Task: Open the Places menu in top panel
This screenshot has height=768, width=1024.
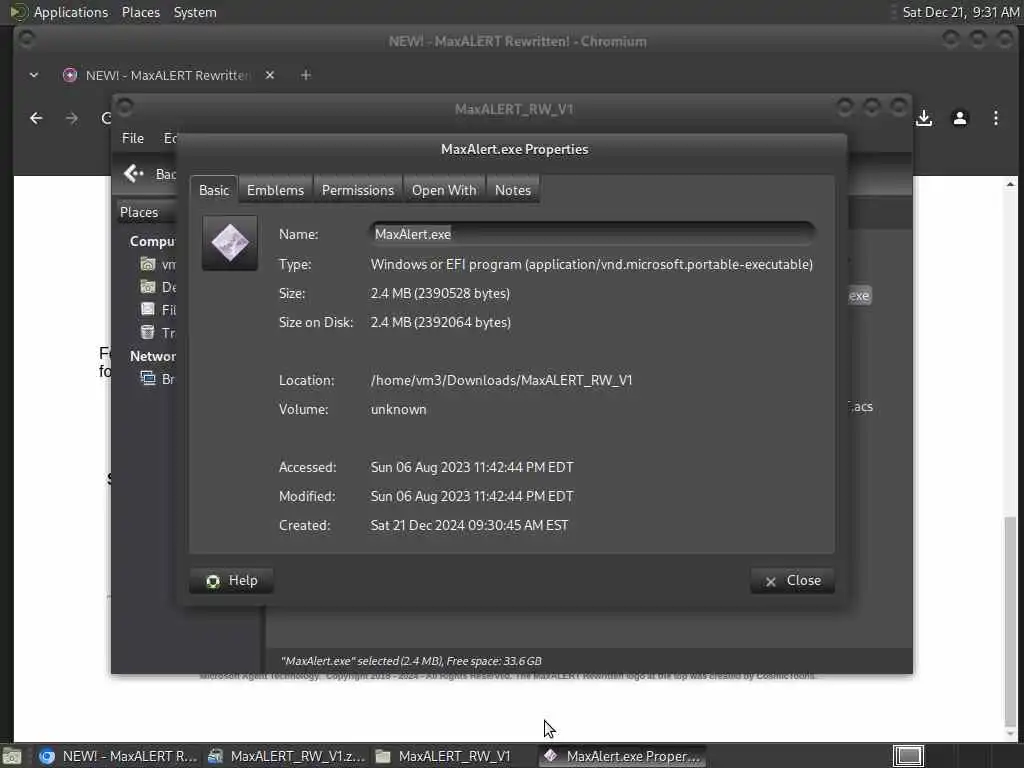Action: [140, 12]
